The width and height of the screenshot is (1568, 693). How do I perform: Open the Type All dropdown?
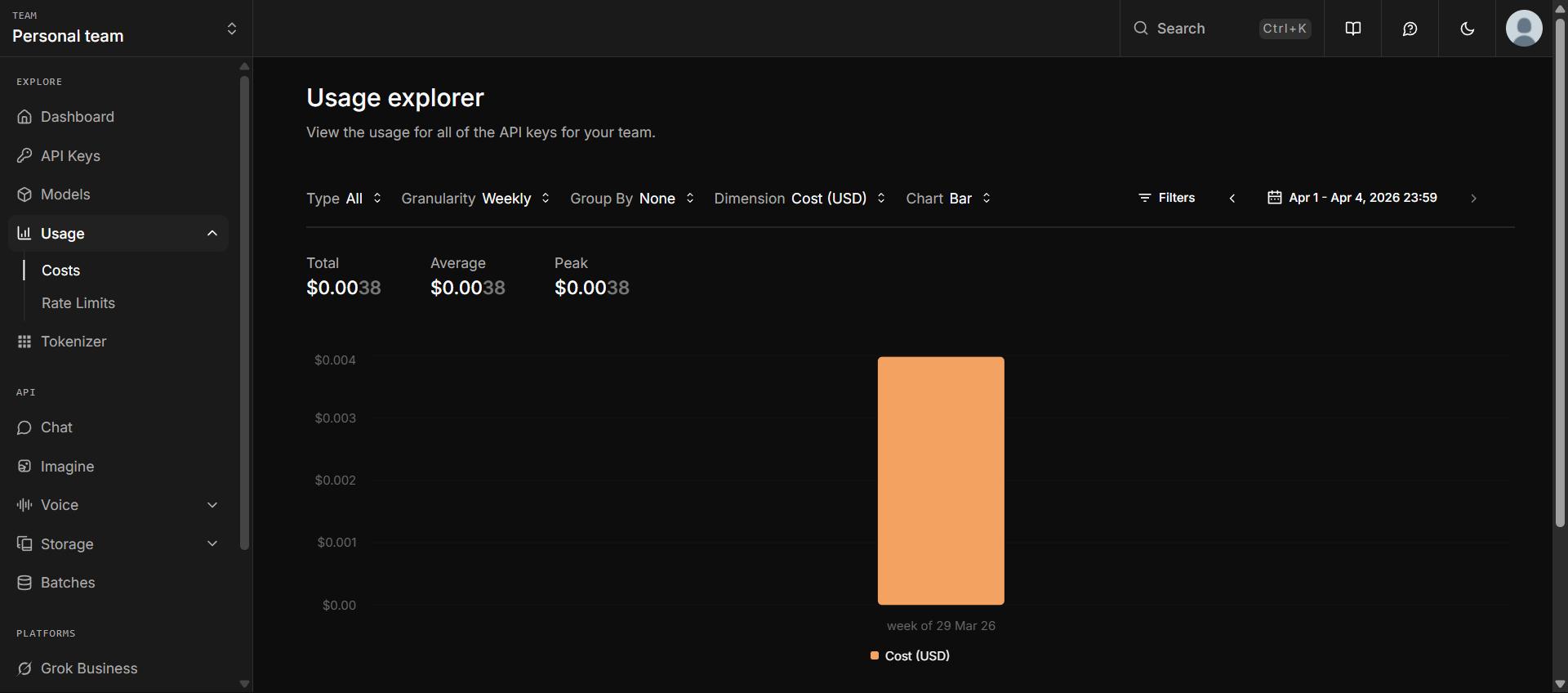click(344, 199)
